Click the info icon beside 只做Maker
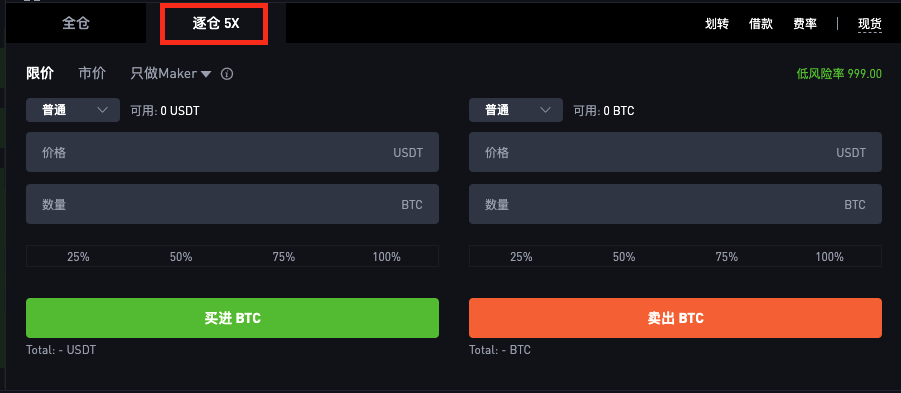The height and width of the screenshot is (393, 901). 228,74
